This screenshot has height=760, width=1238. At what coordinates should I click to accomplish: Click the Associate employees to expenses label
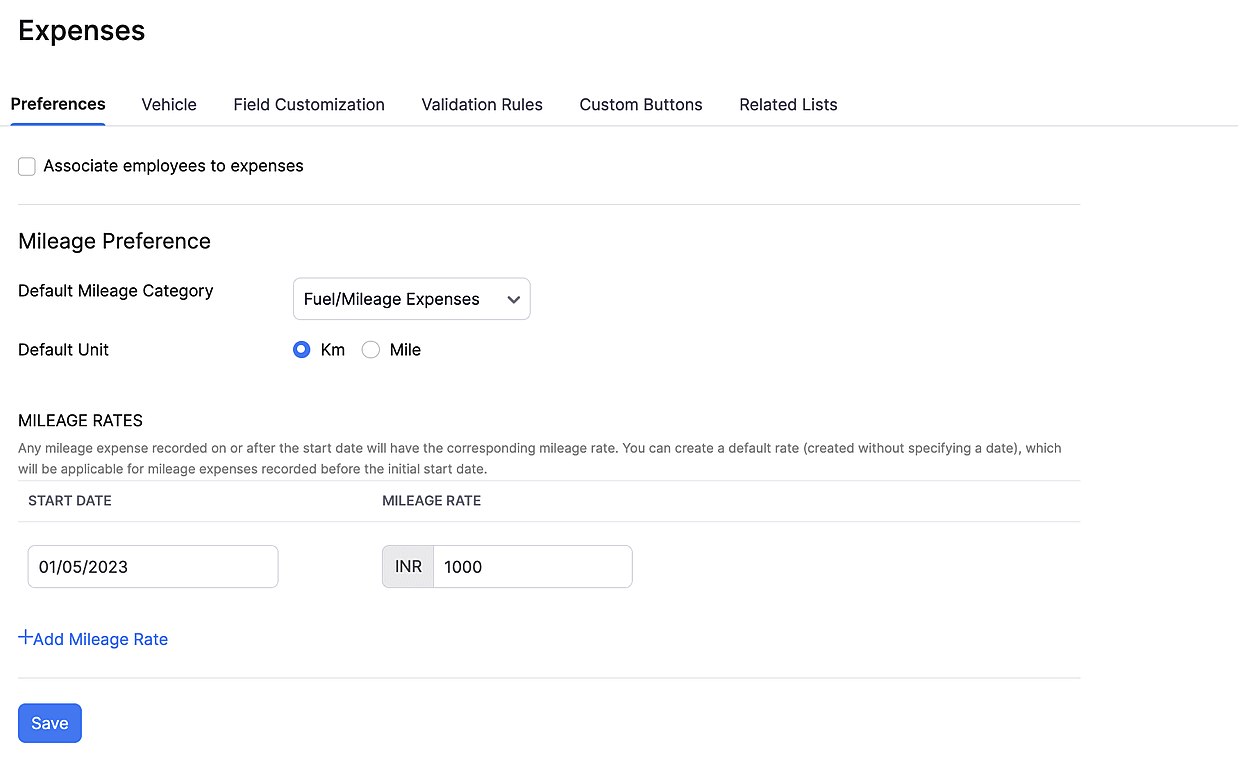click(173, 166)
